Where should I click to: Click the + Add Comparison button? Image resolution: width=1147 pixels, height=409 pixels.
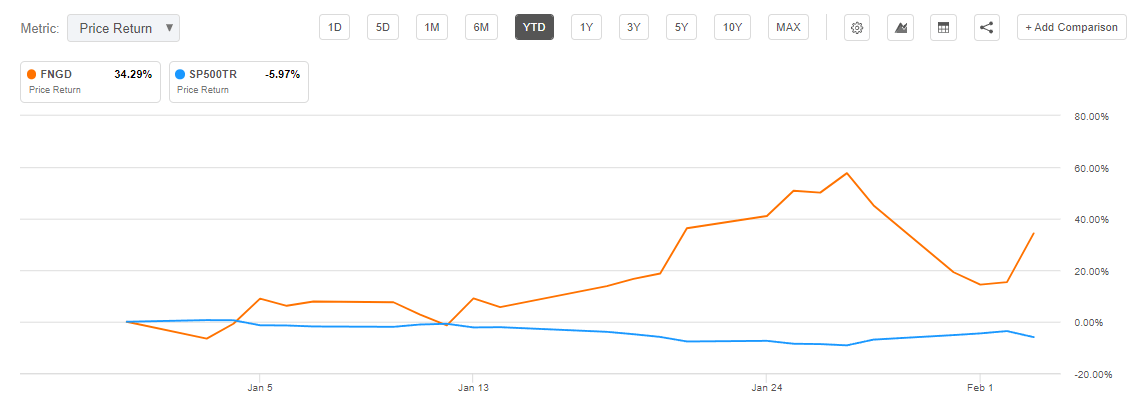click(x=1072, y=28)
